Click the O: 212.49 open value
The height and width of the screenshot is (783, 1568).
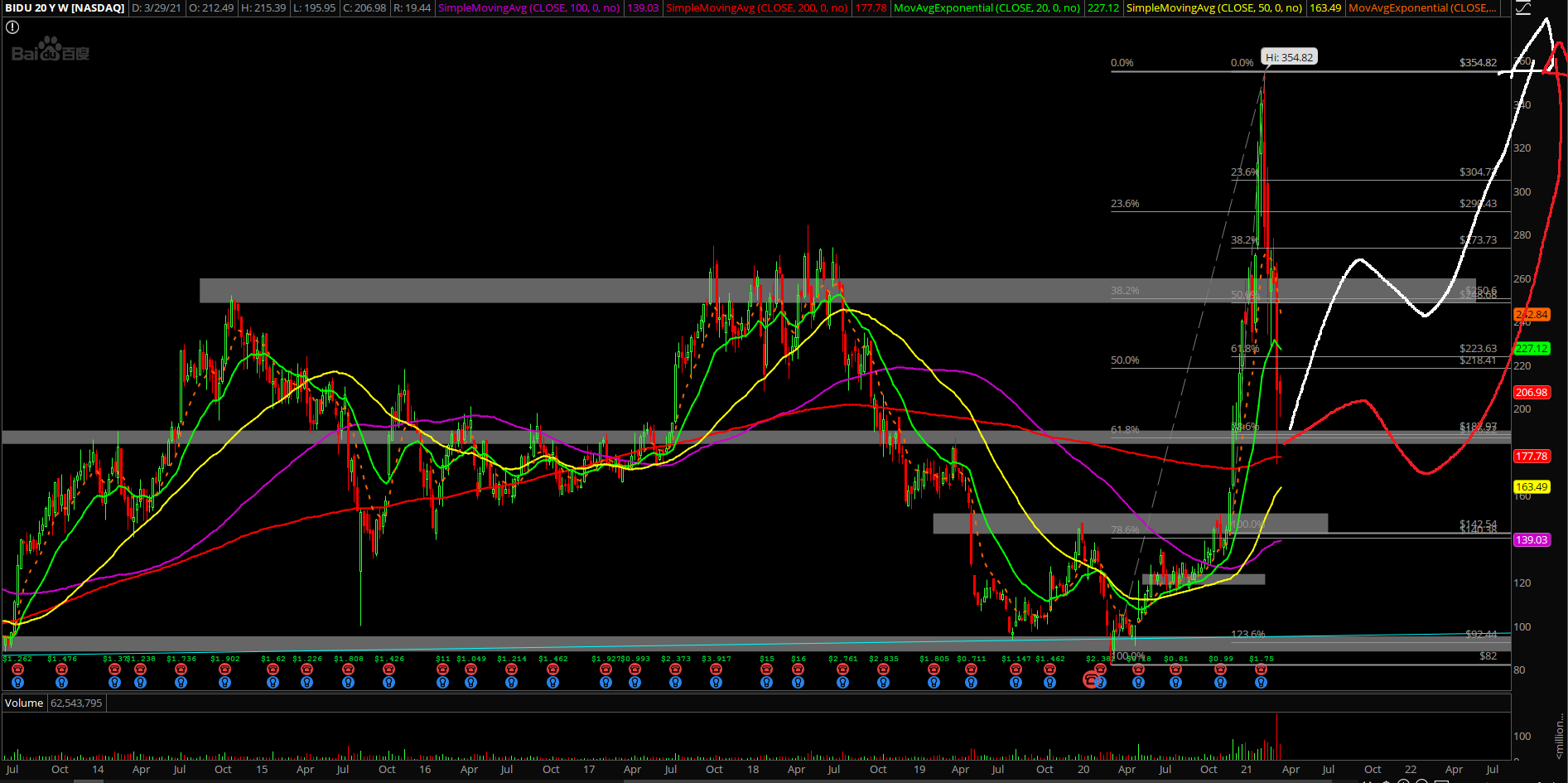pos(211,8)
